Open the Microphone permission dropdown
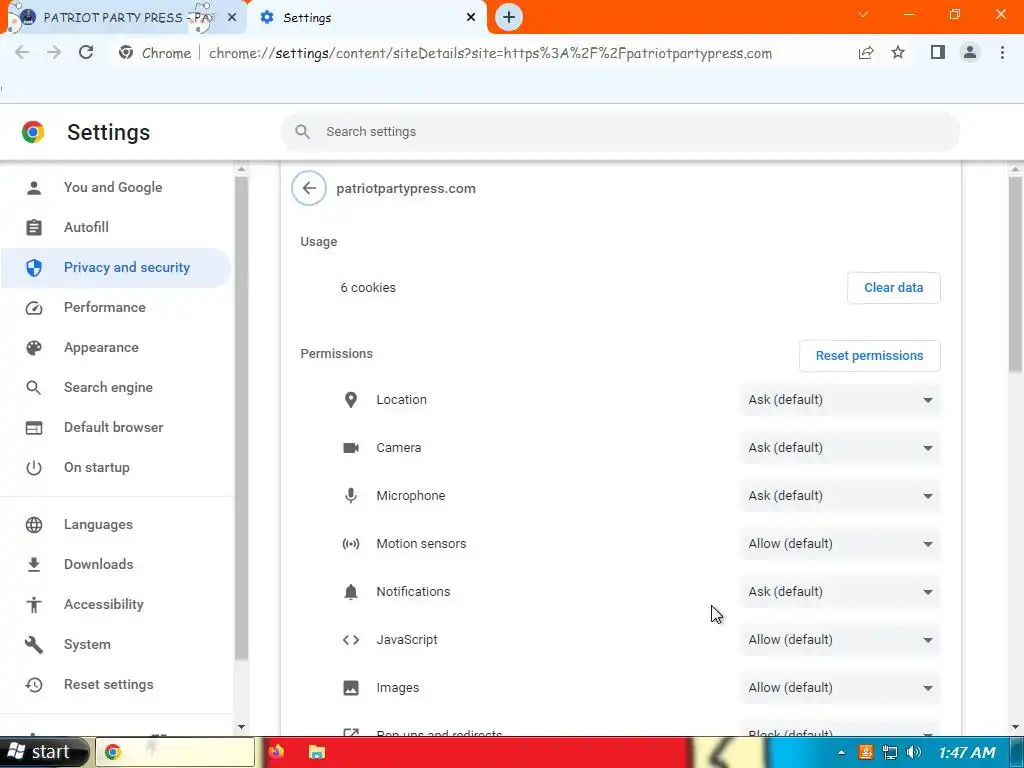Image resolution: width=1024 pixels, height=768 pixels. pos(840,496)
